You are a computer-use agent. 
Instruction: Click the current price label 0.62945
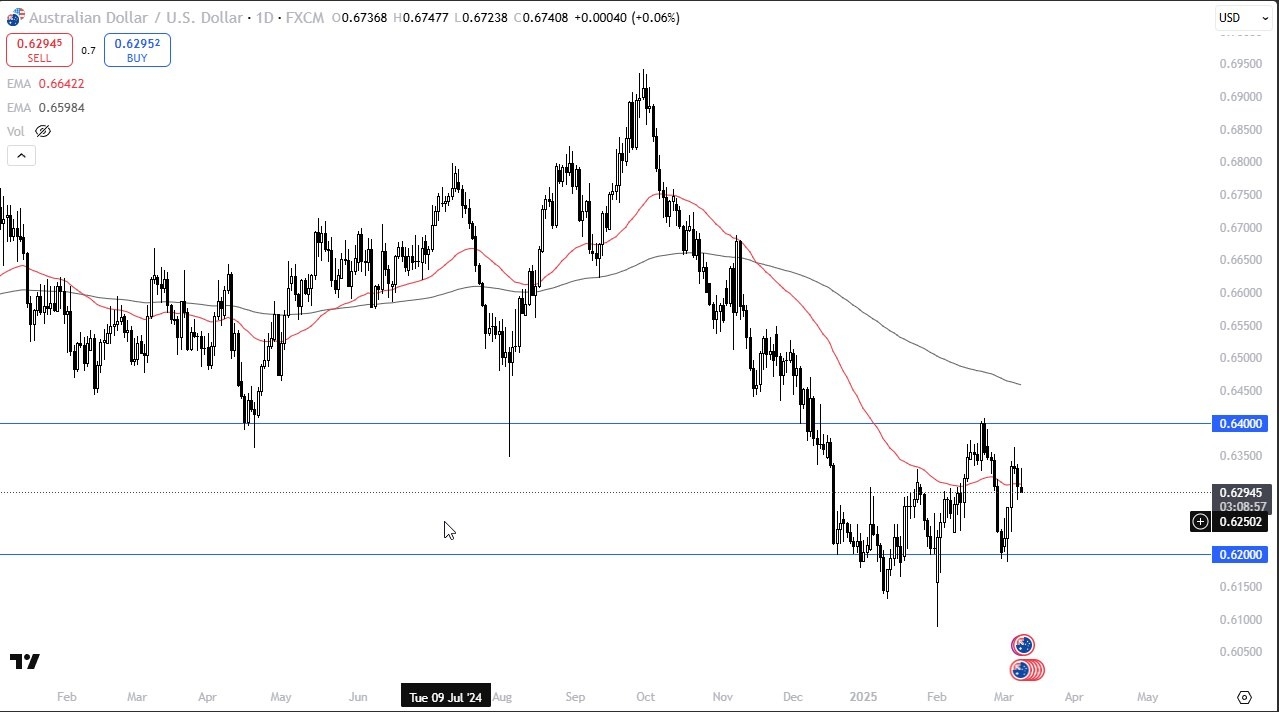[x=1241, y=492]
